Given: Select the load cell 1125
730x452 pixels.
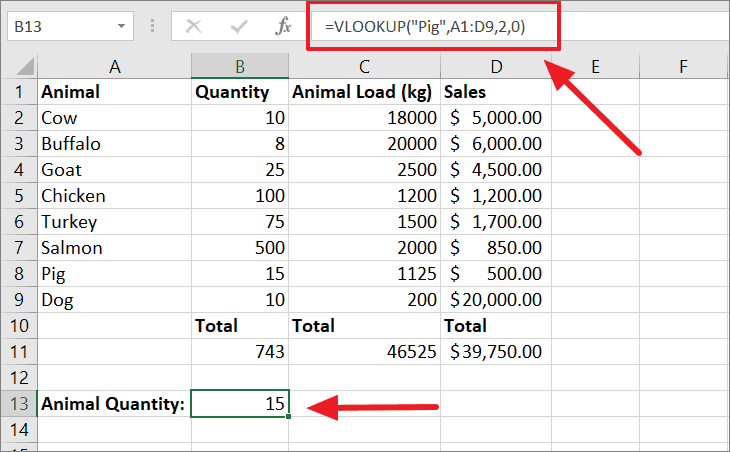Looking at the screenshot, I should [x=365, y=274].
